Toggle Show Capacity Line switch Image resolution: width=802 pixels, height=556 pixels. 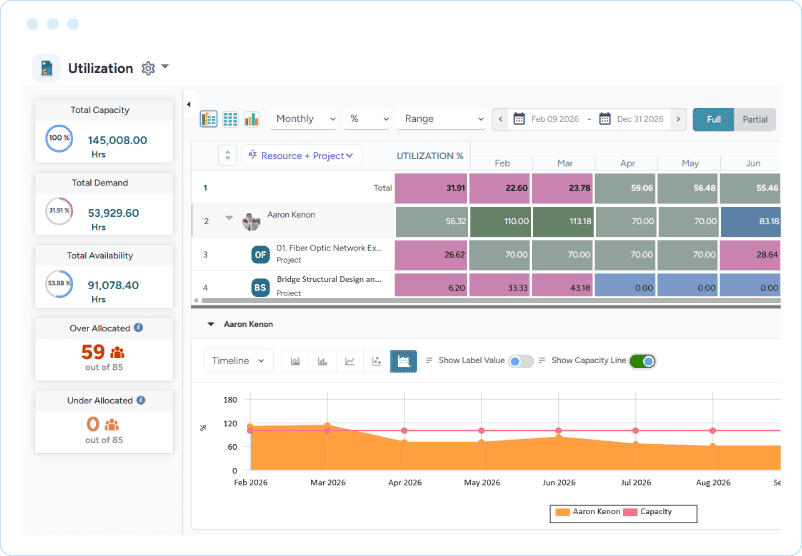click(642, 361)
